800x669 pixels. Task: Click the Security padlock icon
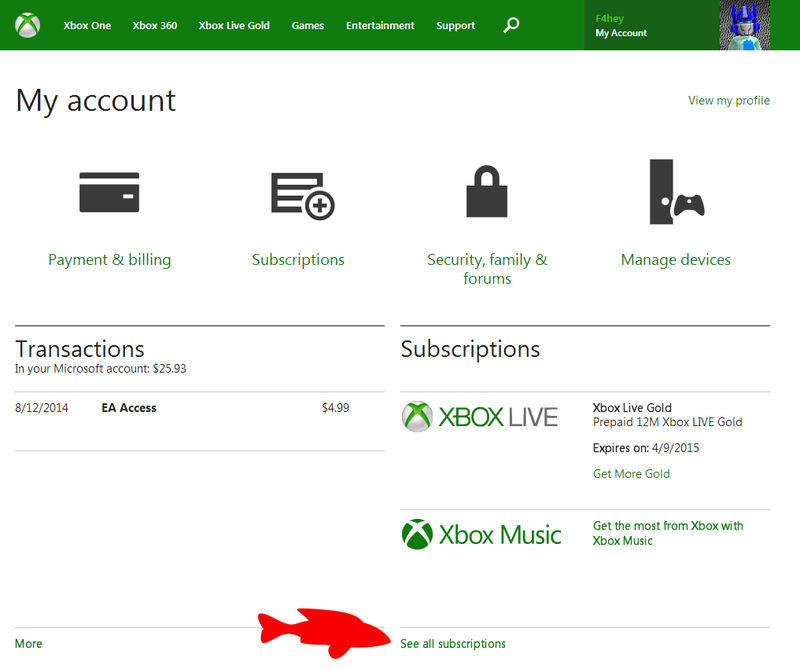pos(487,191)
